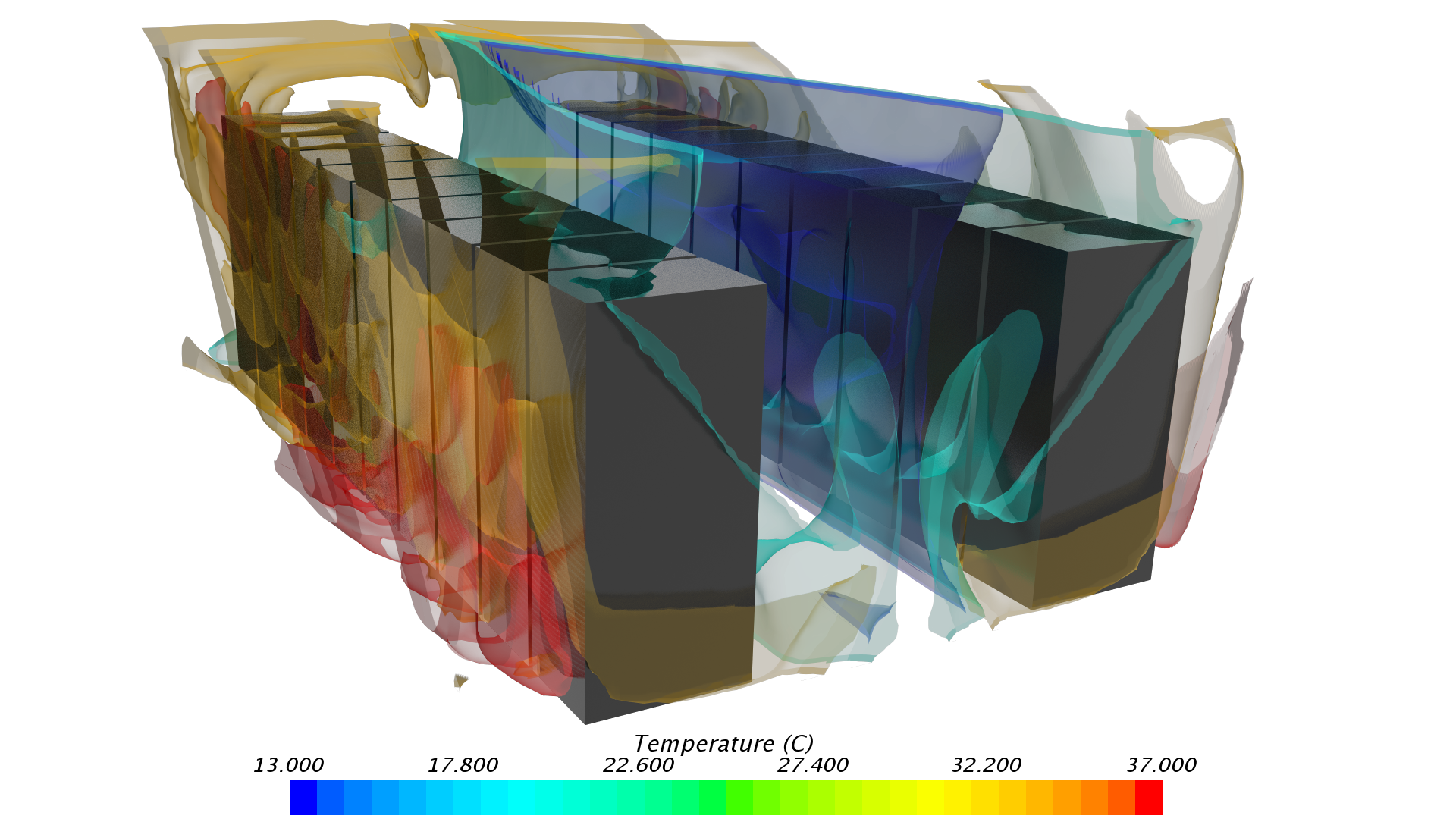Click the 32.200 legend label
The image size is (1456, 819).
tap(987, 766)
